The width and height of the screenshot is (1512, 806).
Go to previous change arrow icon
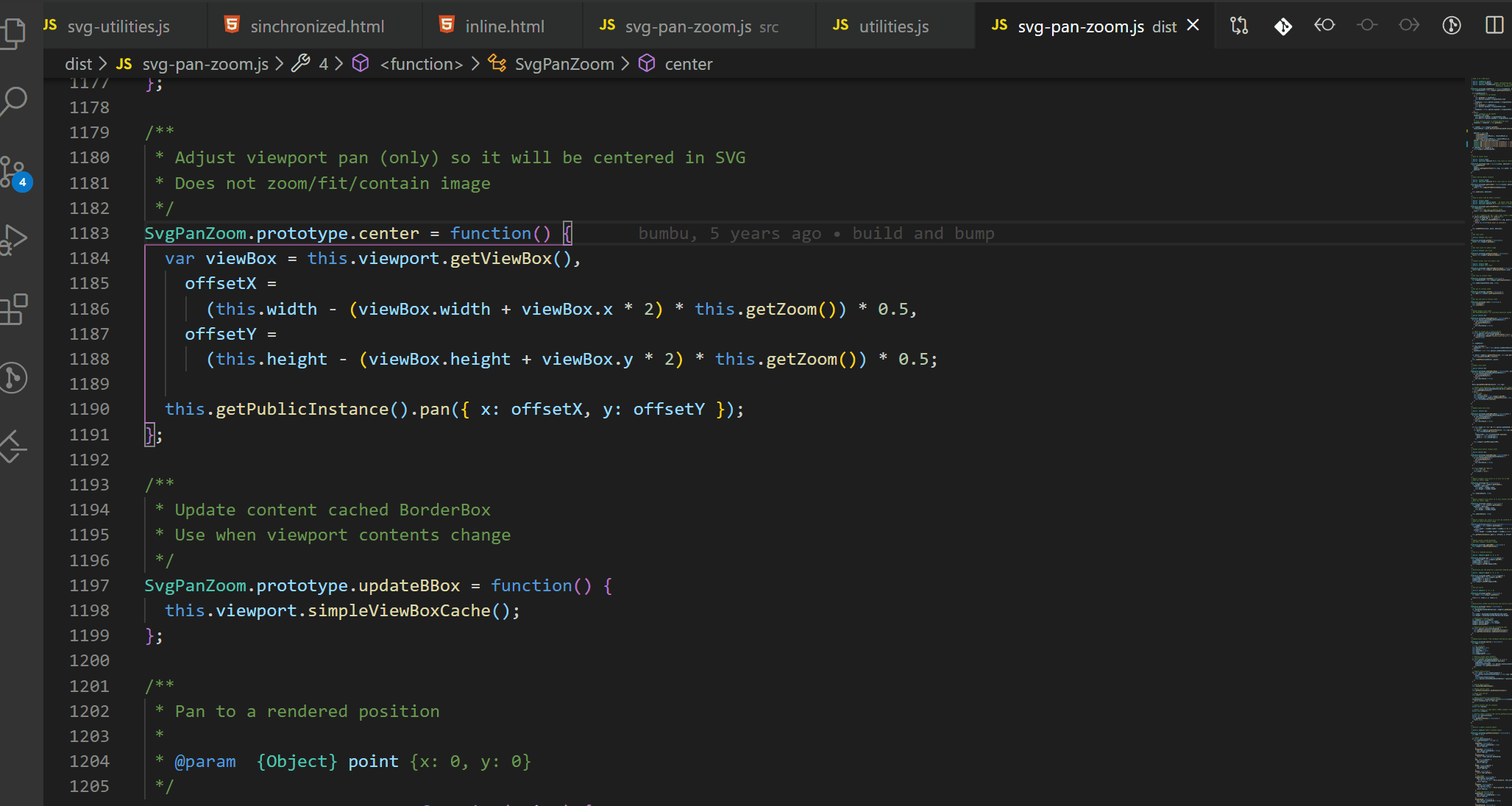tap(1324, 26)
